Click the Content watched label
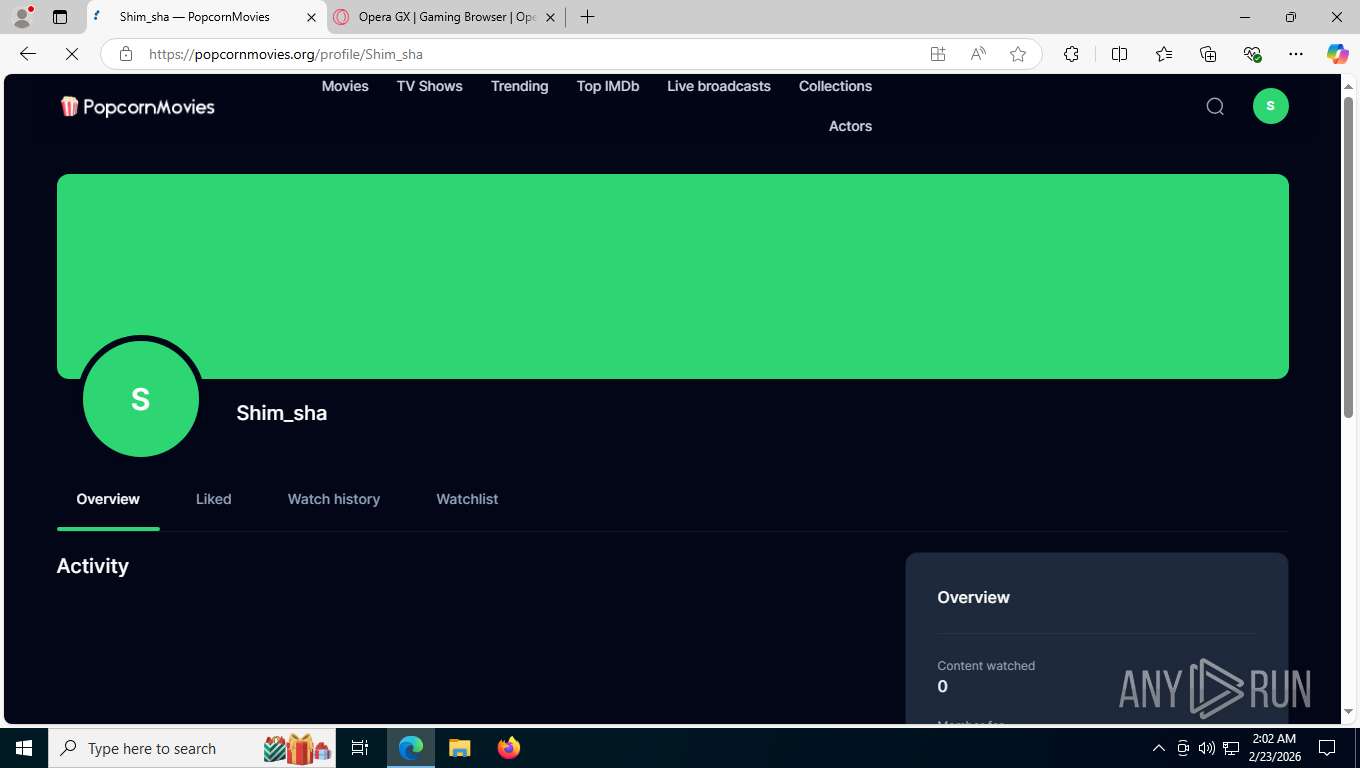This screenshot has height=768, width=1360. pos(986,666)
